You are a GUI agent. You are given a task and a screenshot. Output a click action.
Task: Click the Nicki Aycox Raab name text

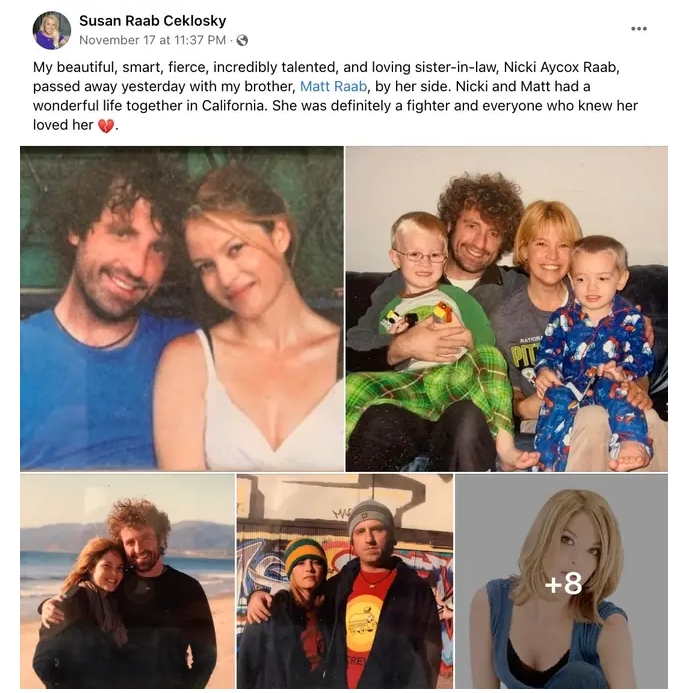(x=561, y=67)
